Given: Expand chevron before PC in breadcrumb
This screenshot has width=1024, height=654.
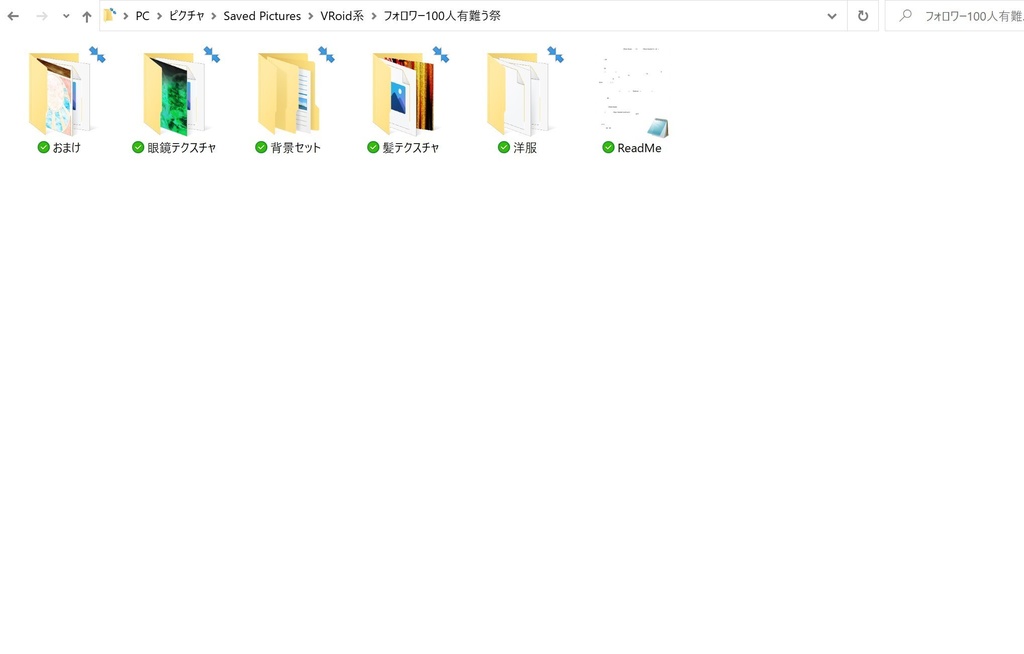Looking at the screenshot, I should [125, 16].
